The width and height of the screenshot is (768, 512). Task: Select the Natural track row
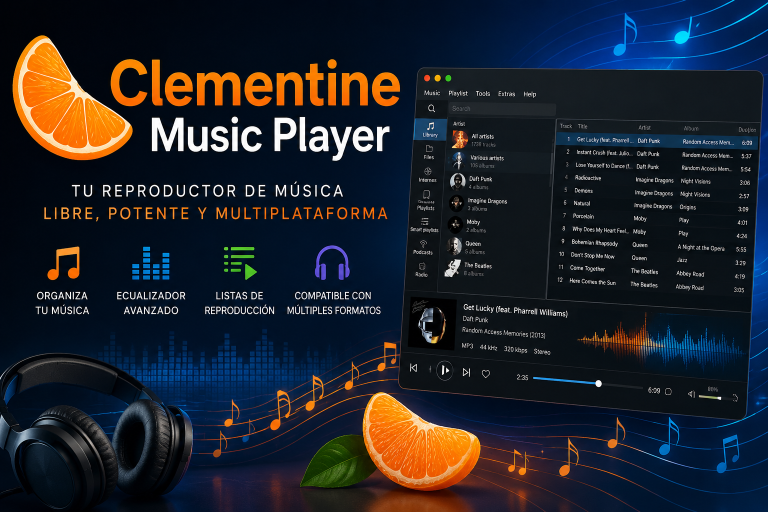[652, 206]
